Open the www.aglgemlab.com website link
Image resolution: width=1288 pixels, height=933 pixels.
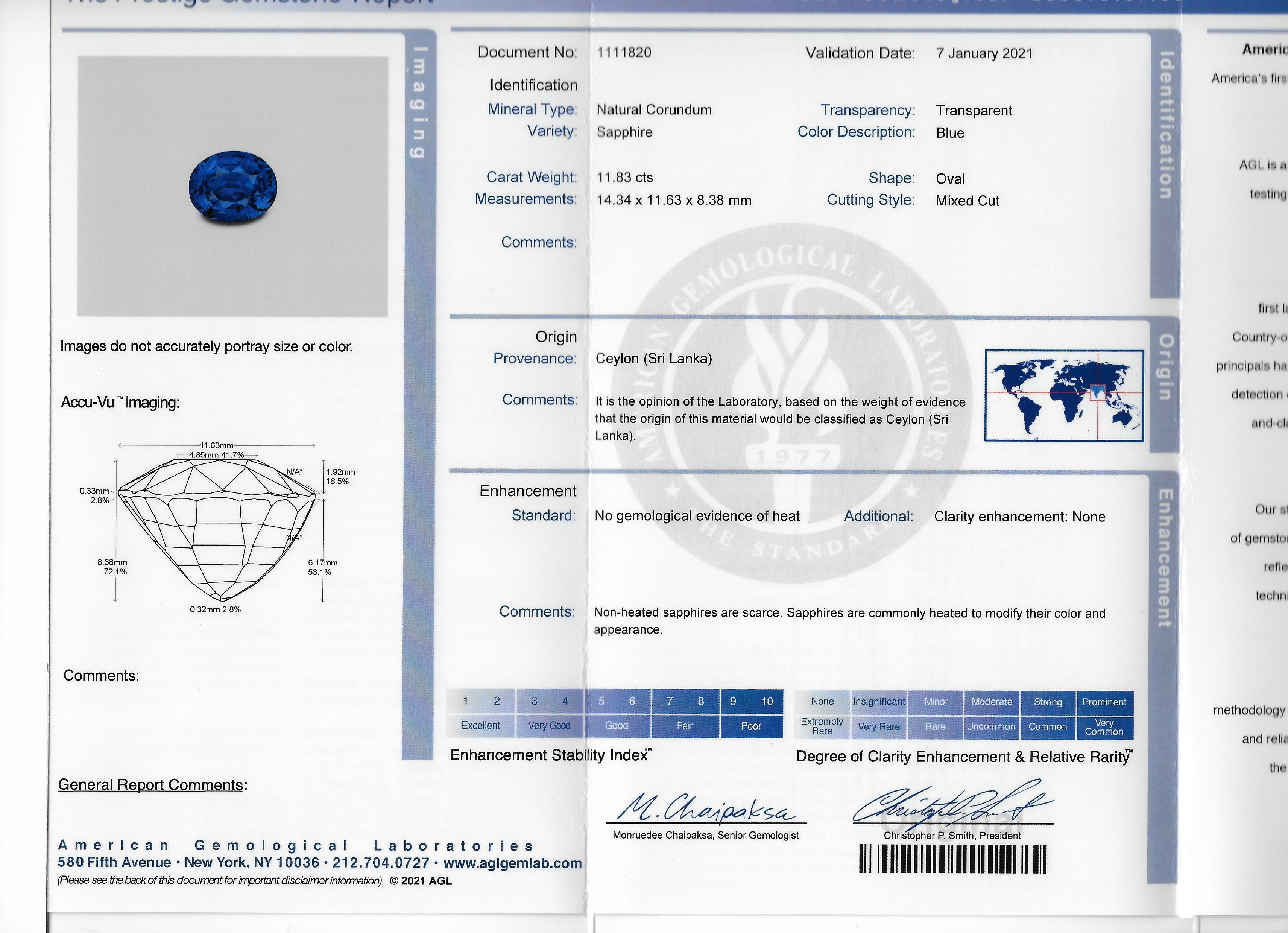(x=512, y=863)
